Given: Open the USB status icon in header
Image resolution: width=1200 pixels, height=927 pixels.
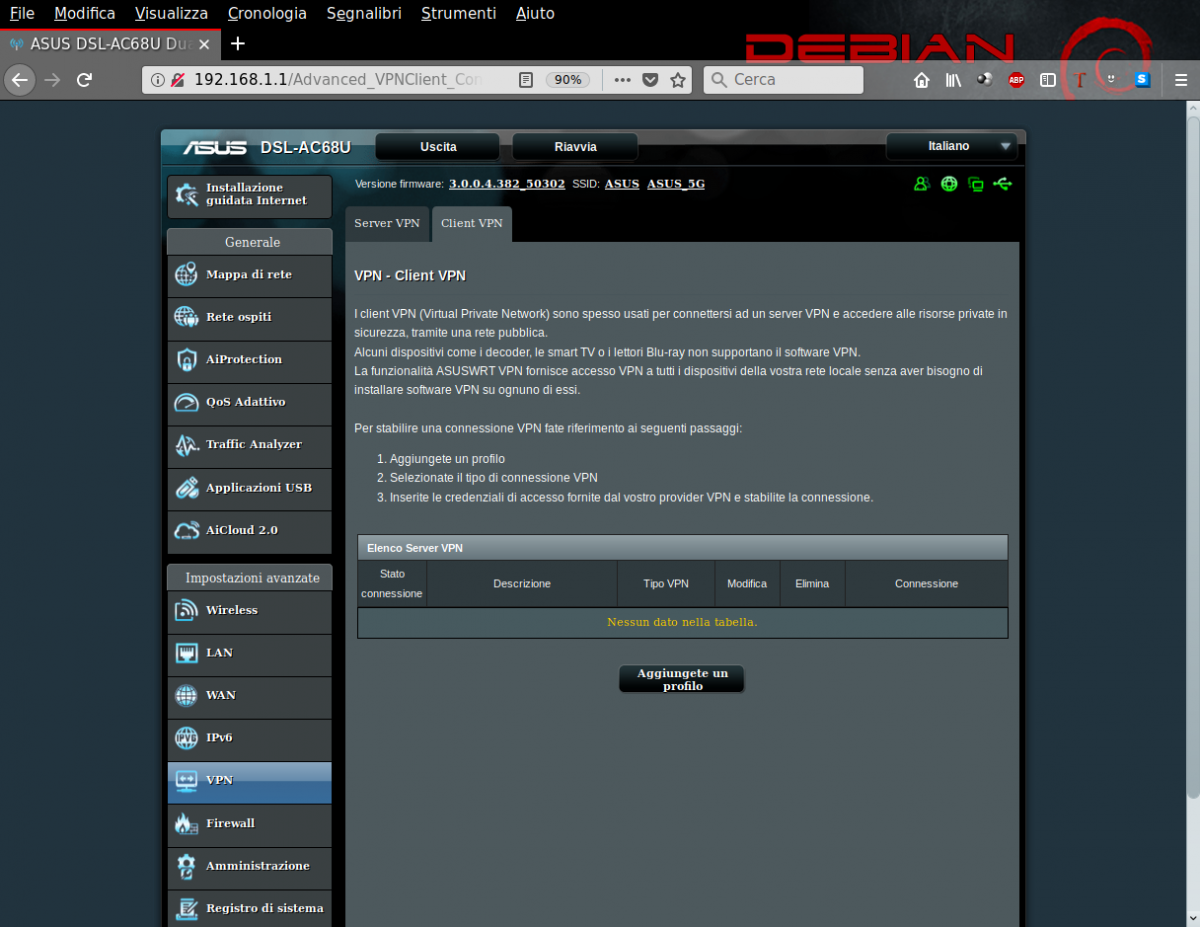Looking at the screenshot, I should click(1002, 184).
